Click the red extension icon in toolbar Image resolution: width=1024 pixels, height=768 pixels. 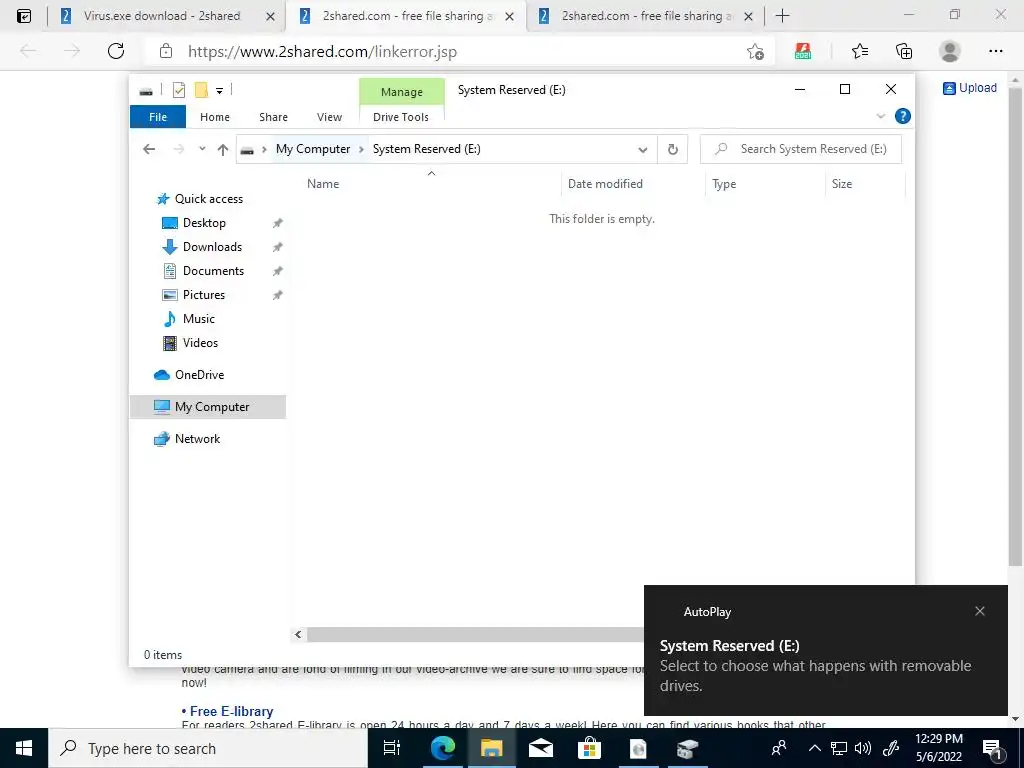(803, 51)
